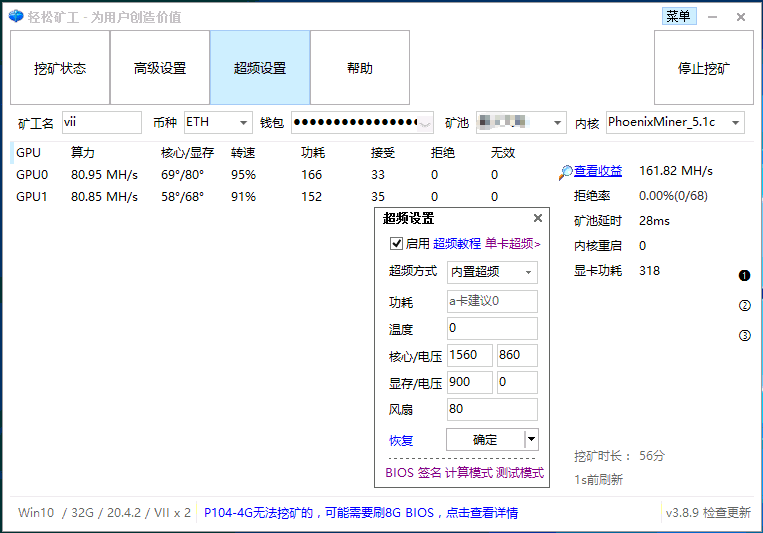Expand the 超频方式 内置超频 dropdown
763x533 pixels.
point(529,272)
